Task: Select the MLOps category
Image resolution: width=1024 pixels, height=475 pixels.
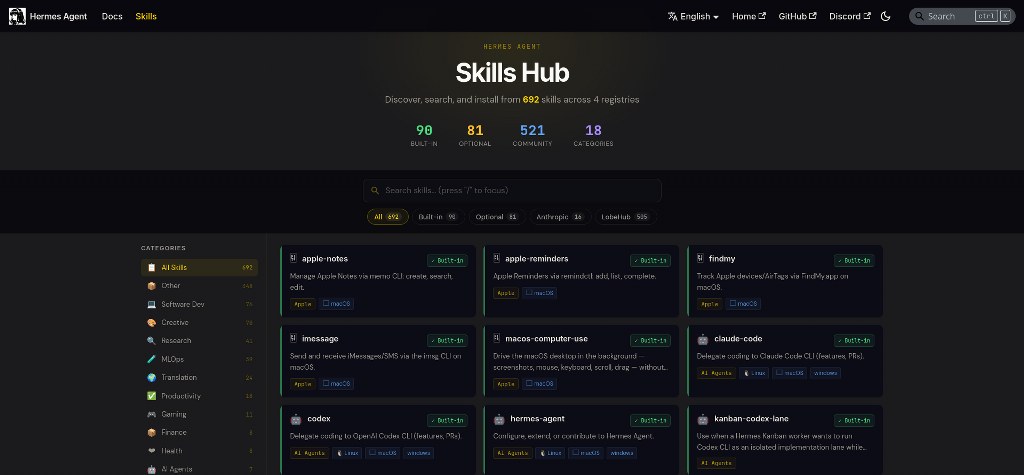Action: [199, 359]
